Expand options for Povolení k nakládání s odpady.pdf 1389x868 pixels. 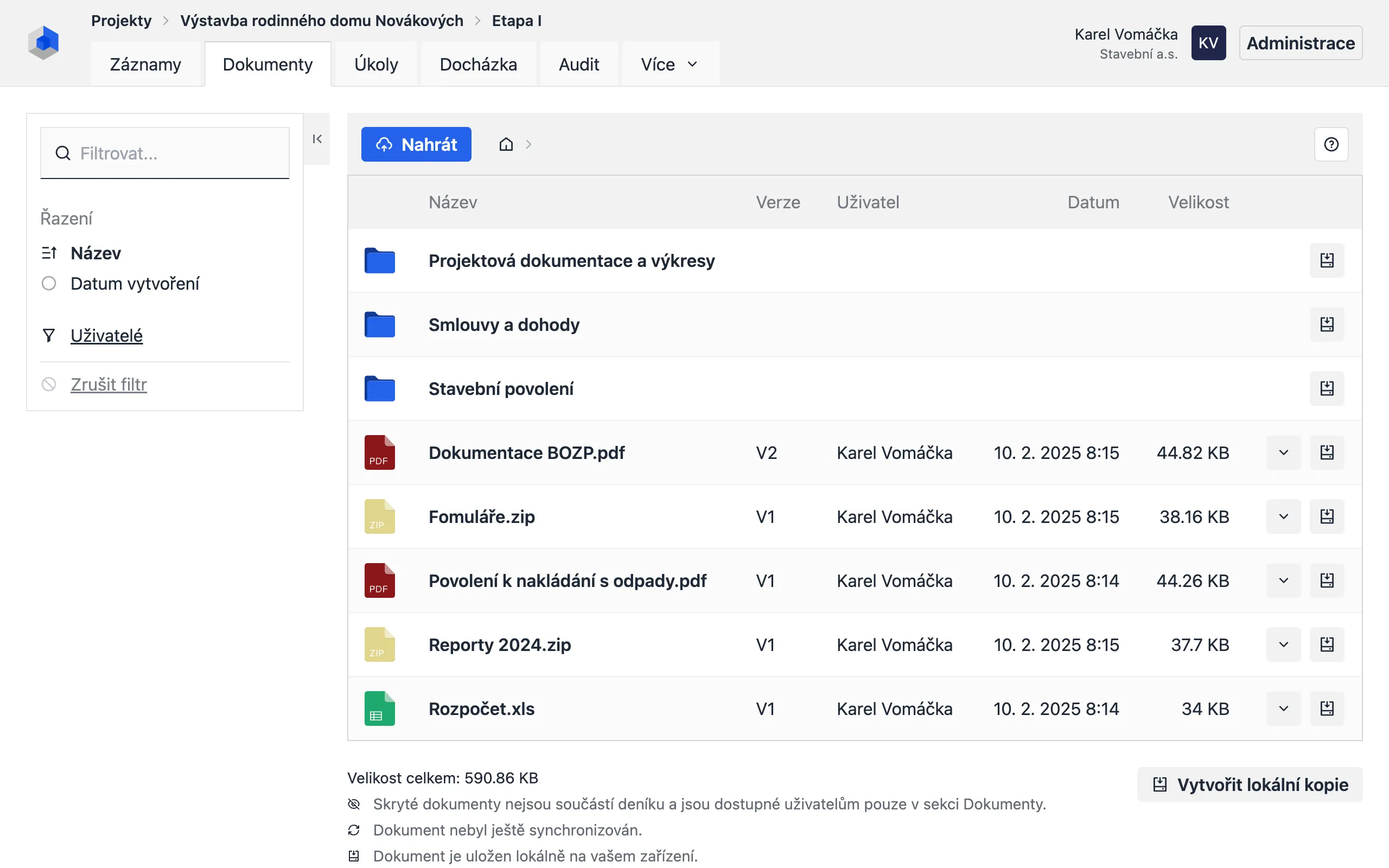(1283, 580)
